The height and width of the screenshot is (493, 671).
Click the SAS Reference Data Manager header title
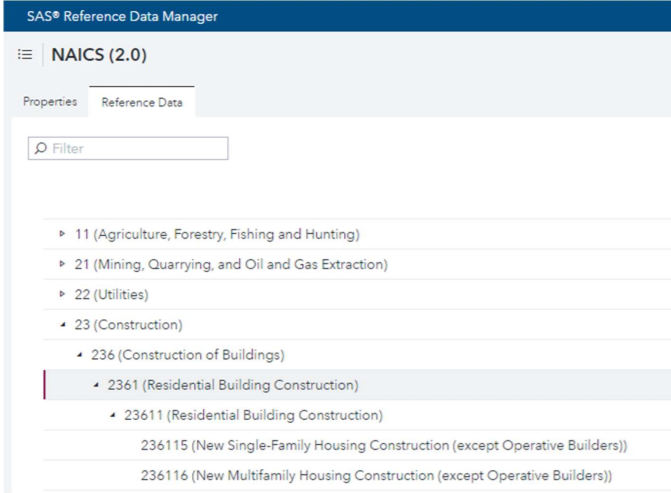pos(122,16)
